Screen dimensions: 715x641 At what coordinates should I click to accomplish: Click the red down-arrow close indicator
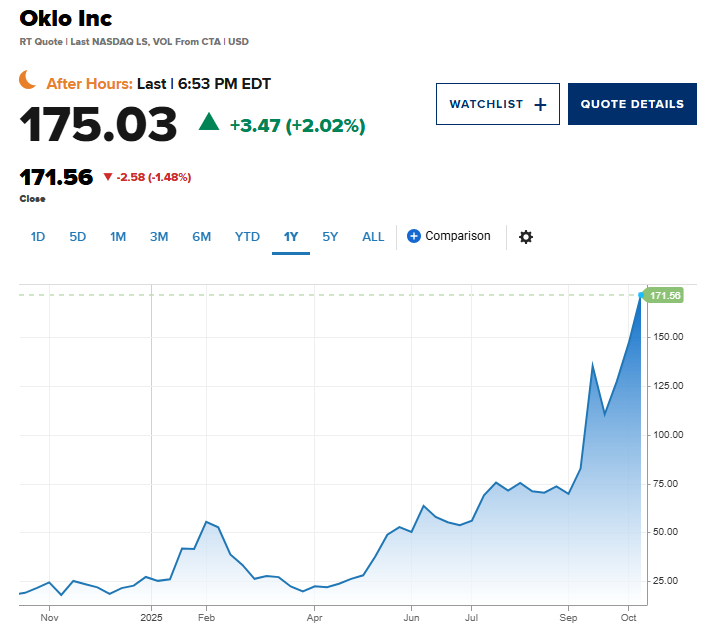point(108,177)
